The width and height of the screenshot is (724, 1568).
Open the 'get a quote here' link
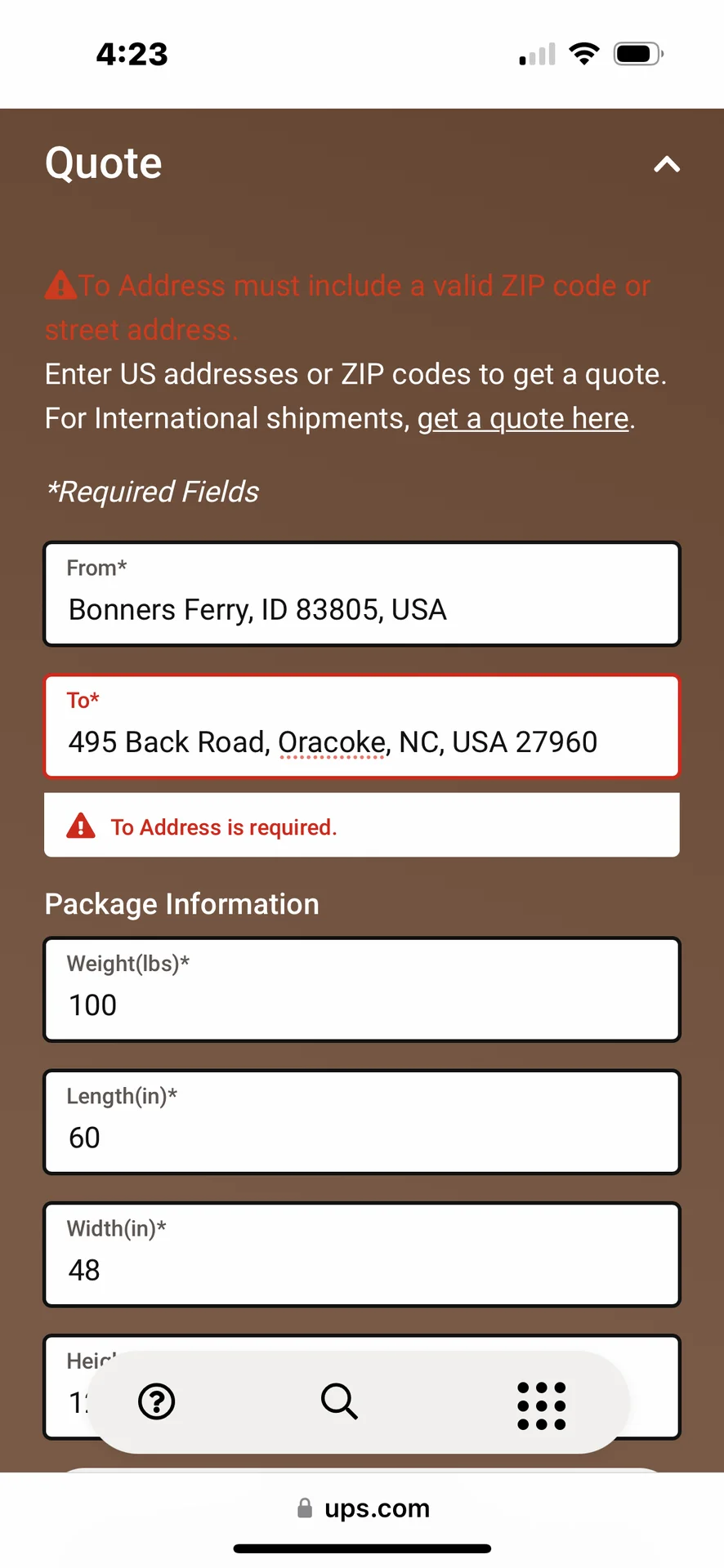point(523,418)
